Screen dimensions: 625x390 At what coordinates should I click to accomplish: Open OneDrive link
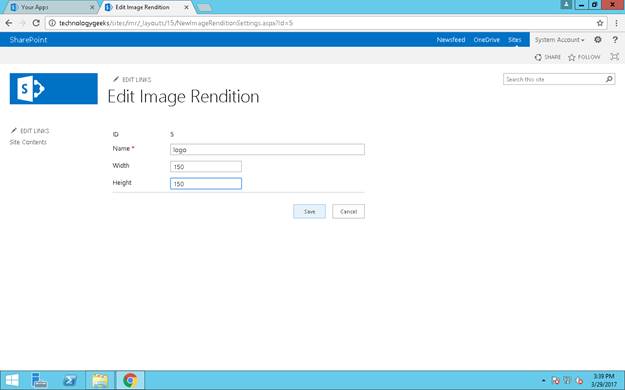click(x=487, y=39)
